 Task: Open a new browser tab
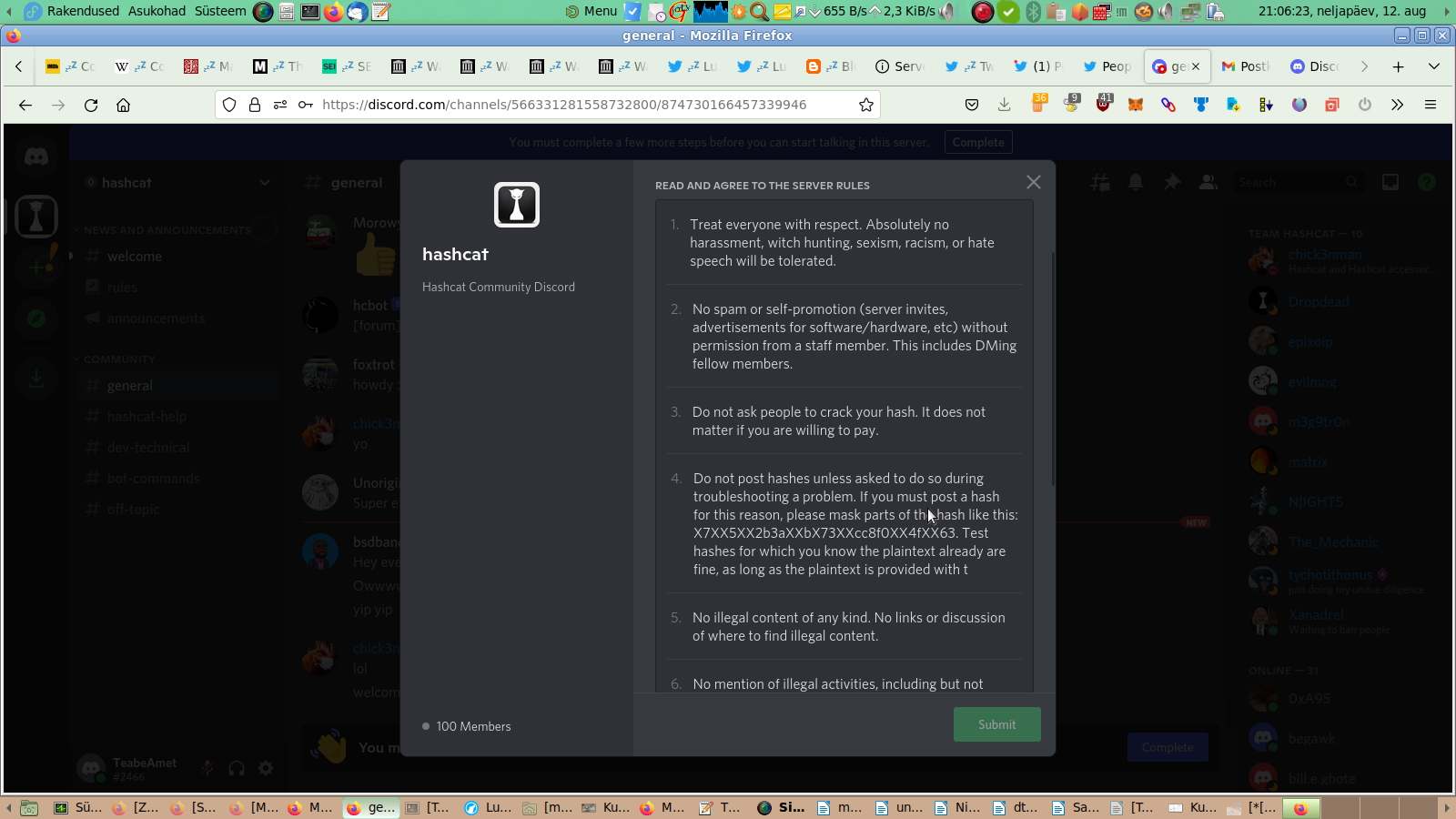point(1399,66)
